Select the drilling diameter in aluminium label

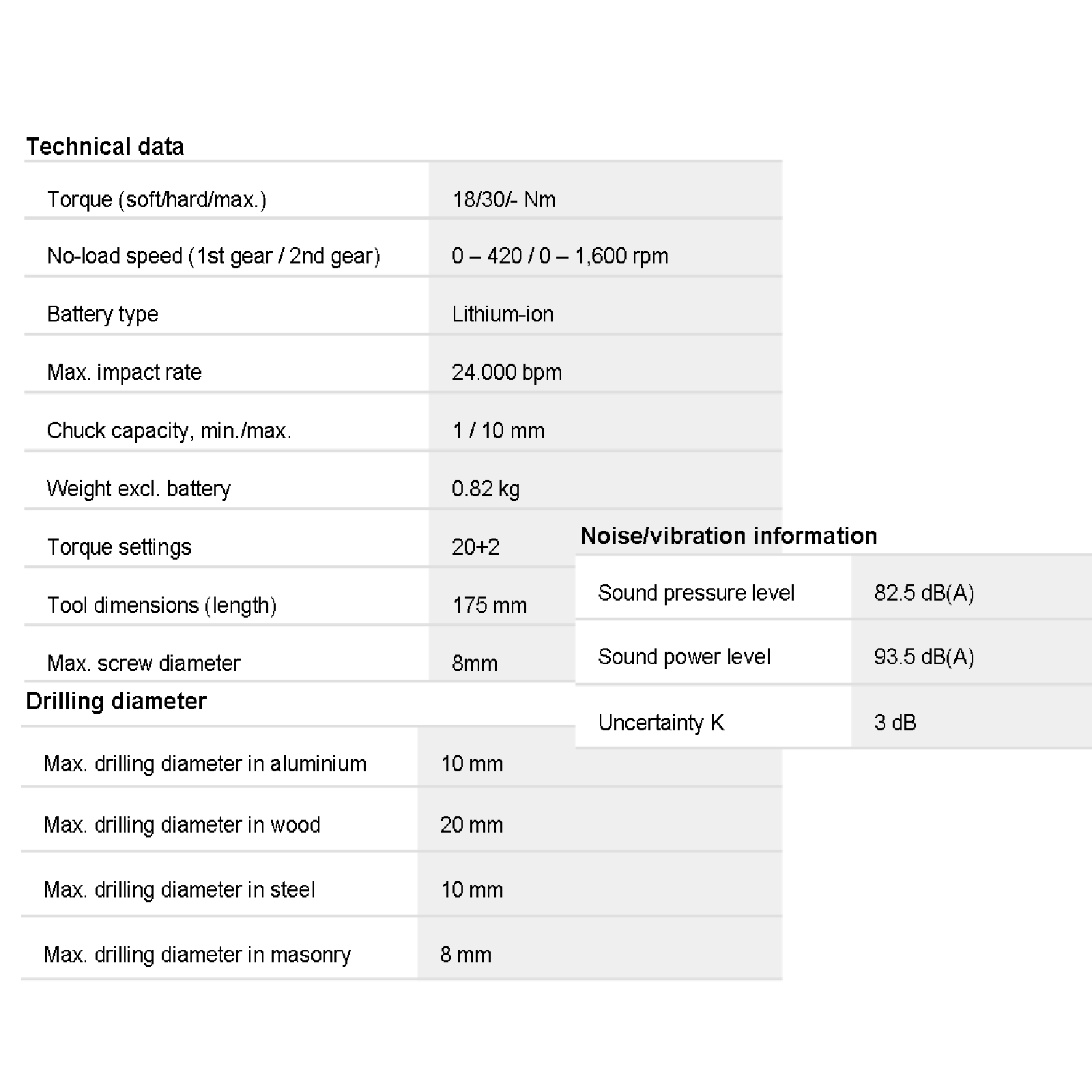(205, 763)
